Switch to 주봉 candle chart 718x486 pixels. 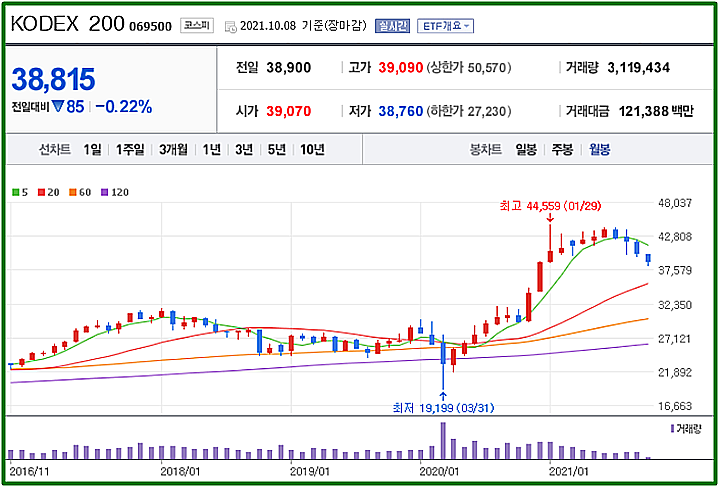click(562, 149)
